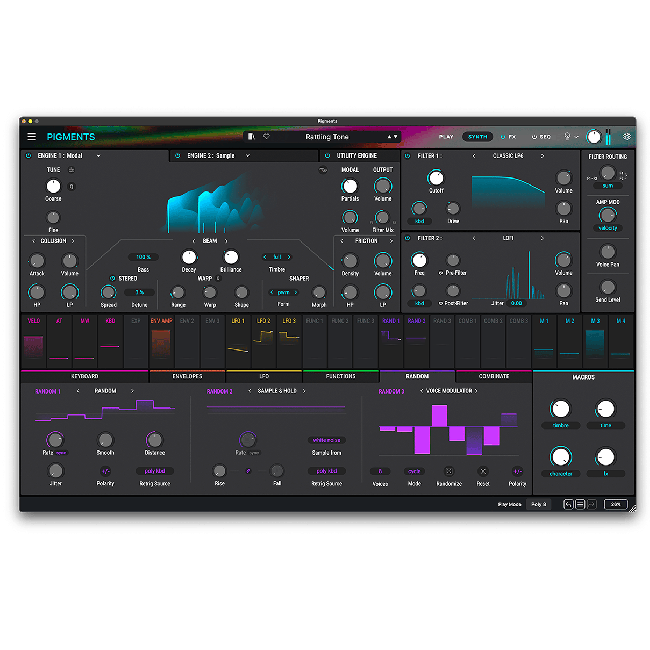Click the tune quantize icon beside TUNE
The height and width of the screenshot is (650, 650).
tap(71, 170)
